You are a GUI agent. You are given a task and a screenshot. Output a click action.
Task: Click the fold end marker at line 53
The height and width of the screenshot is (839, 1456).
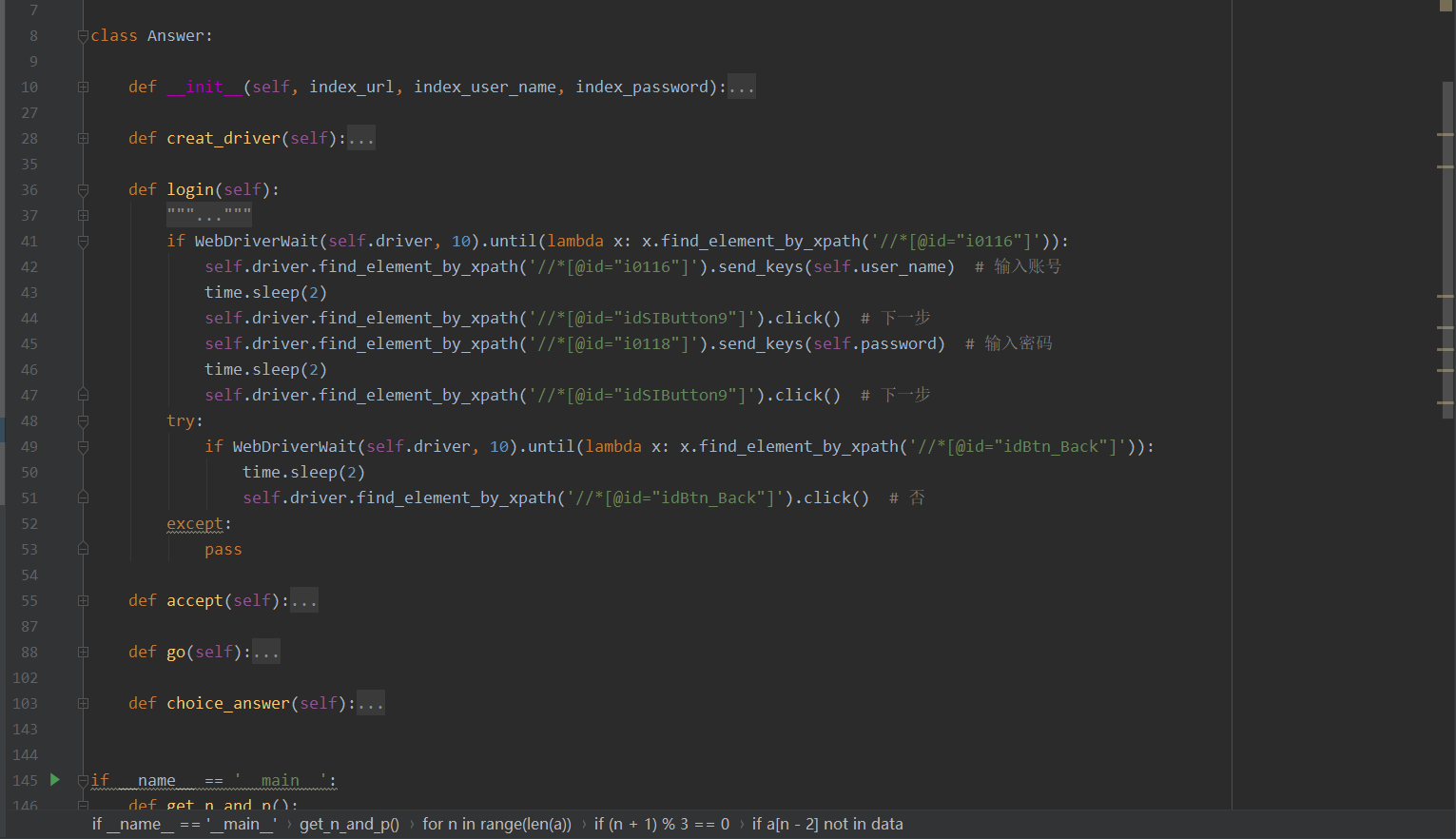(x=83, y=548)
